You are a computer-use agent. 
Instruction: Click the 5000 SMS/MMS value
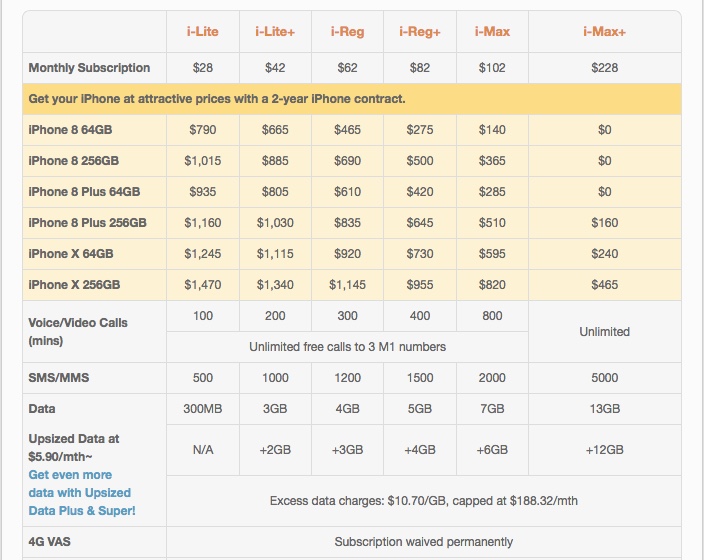(604, 378)
